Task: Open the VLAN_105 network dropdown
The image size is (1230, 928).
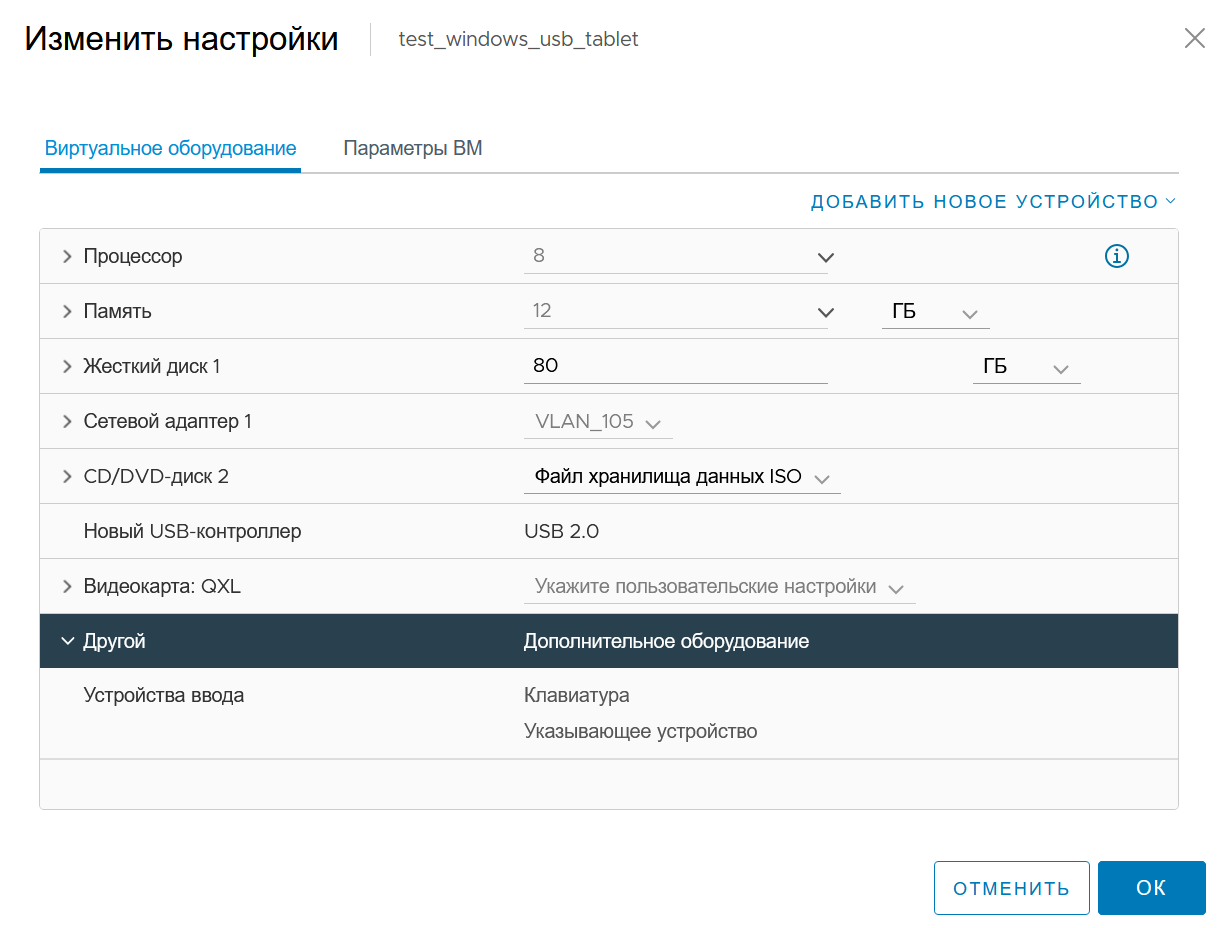Action: tap(598, 422)
